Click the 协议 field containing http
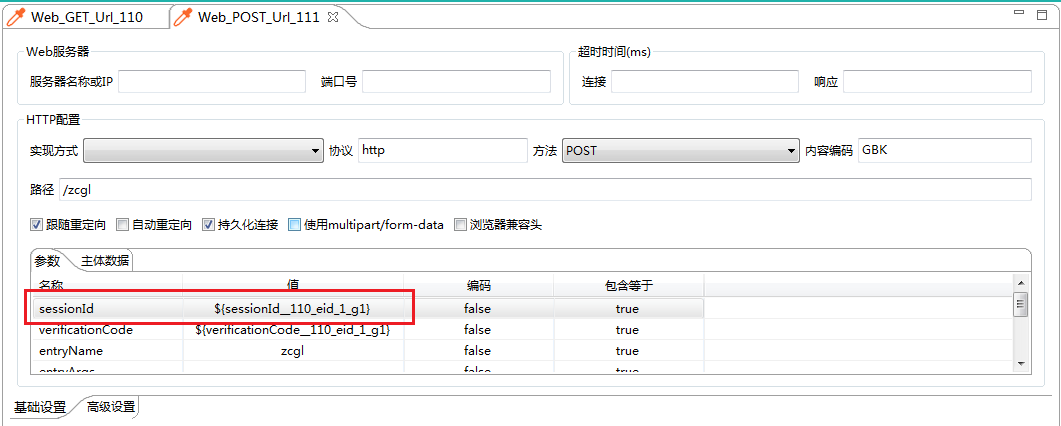The image size is (1061, 426). [443, 150]
